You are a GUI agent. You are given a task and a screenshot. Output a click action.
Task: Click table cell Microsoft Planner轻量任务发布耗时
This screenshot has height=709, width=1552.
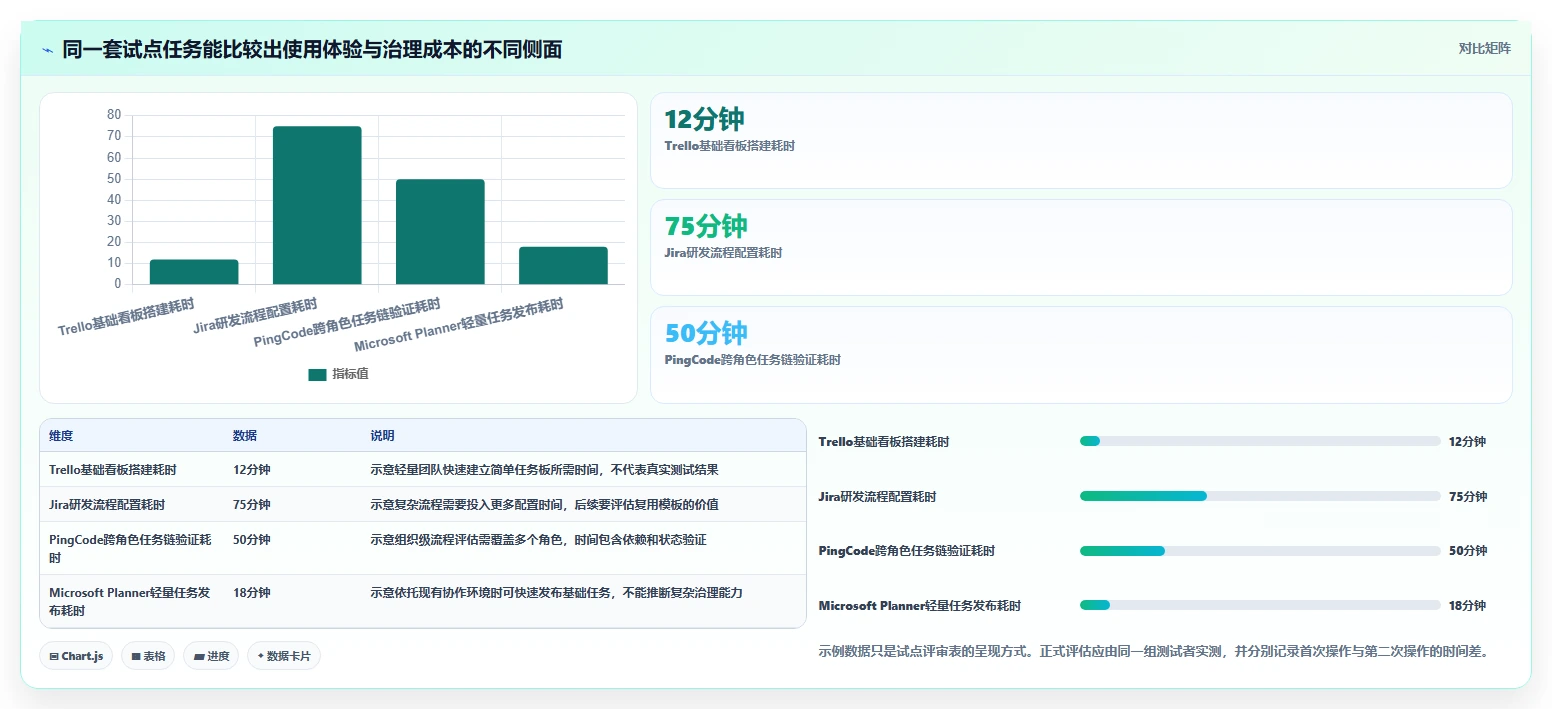click(x=130, y=601)
